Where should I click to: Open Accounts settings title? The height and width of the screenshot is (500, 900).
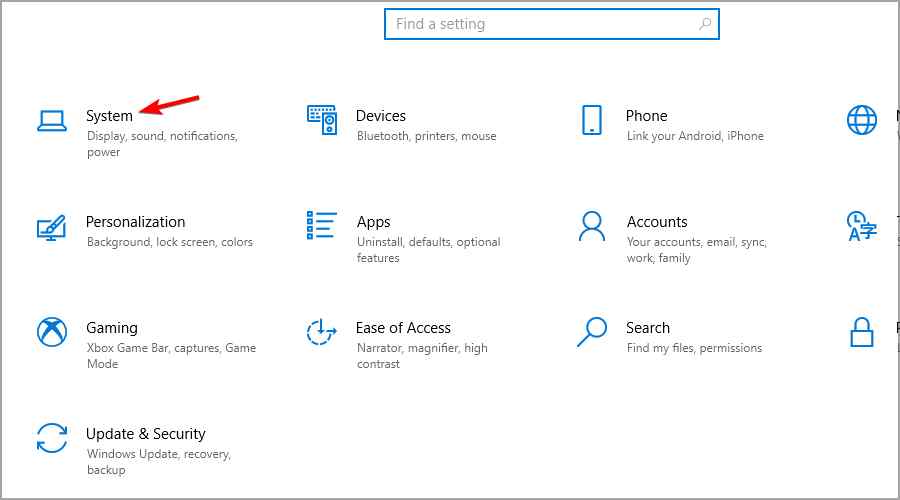pyautogui.click(x=657, y=222)
